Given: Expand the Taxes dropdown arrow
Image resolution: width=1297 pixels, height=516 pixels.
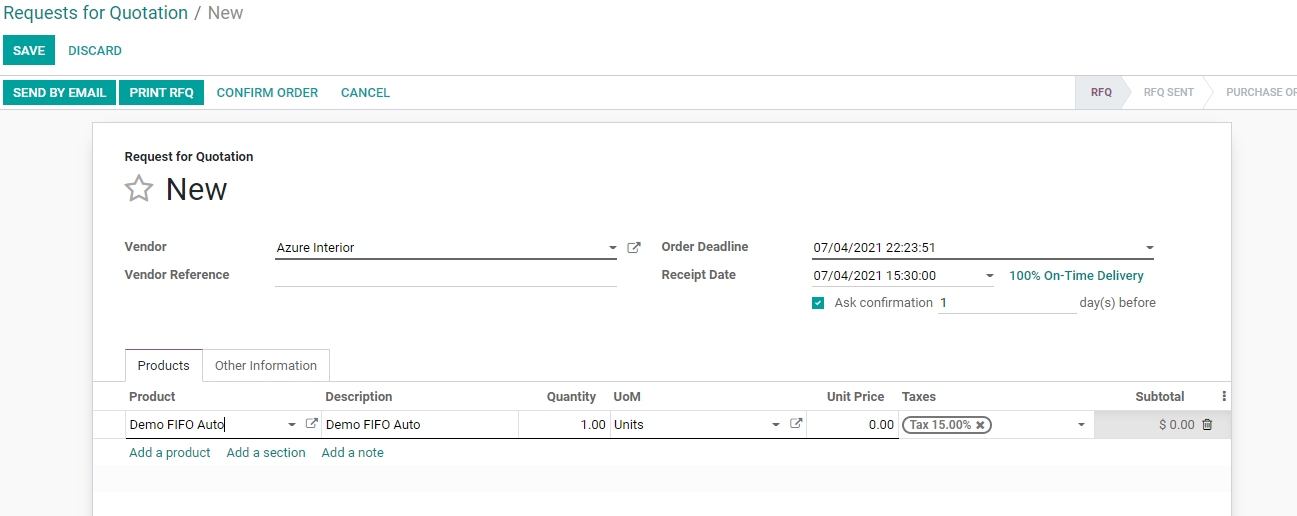Looking at the screenshot, I should 1081,425.
